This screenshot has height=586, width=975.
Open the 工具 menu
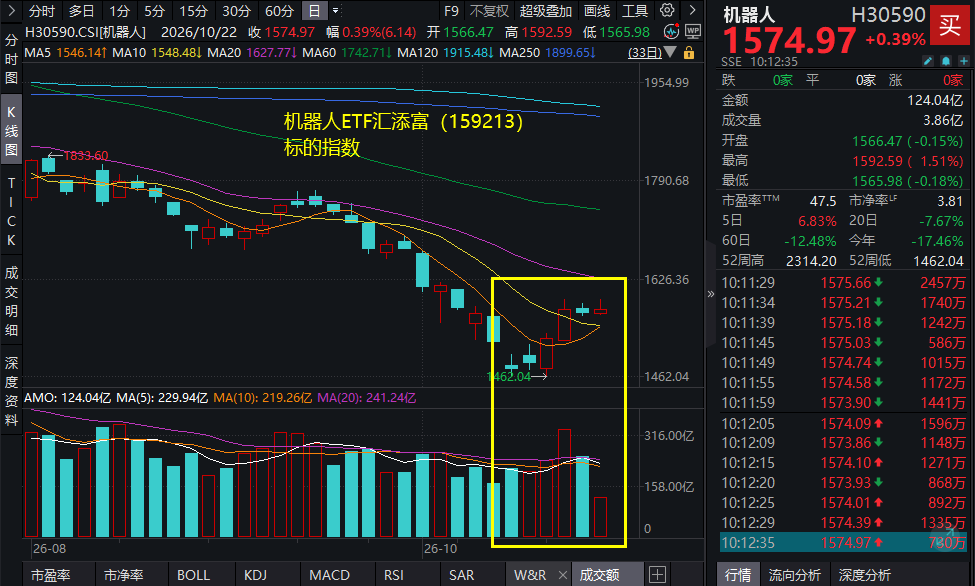coord(635,11)
